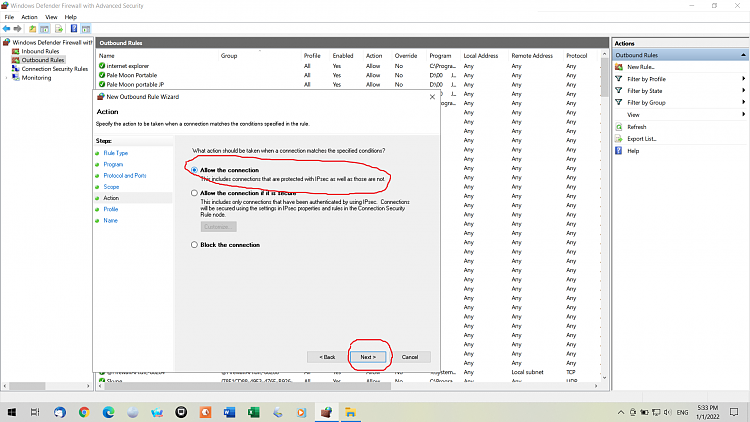Image resolution: width=750 pixels, height=422 pixels.
Task: Open the Thunderbird icon on the taskbar
Action: pyautogui.click(x=60, y=412)
